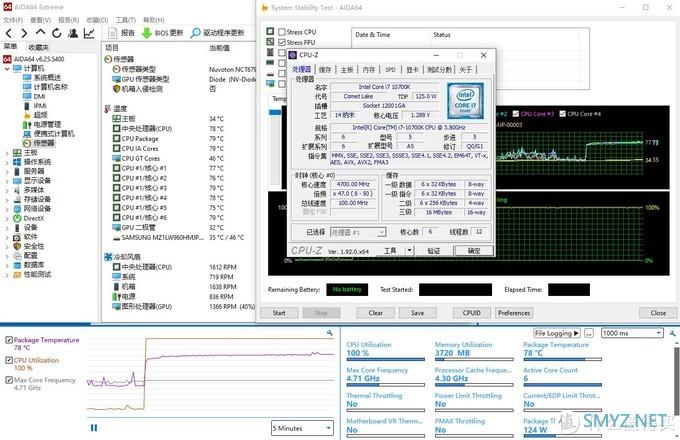The height and width of the screenshot is (440, 680).
Task: Open the 文件(F) menu
Action: click(13, 20)
